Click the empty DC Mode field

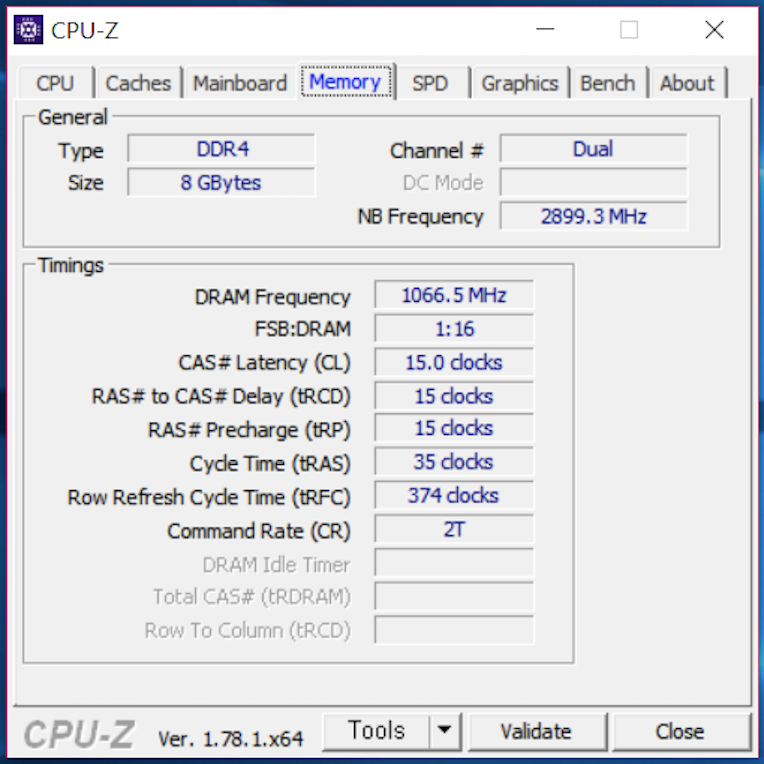[593, 182]
